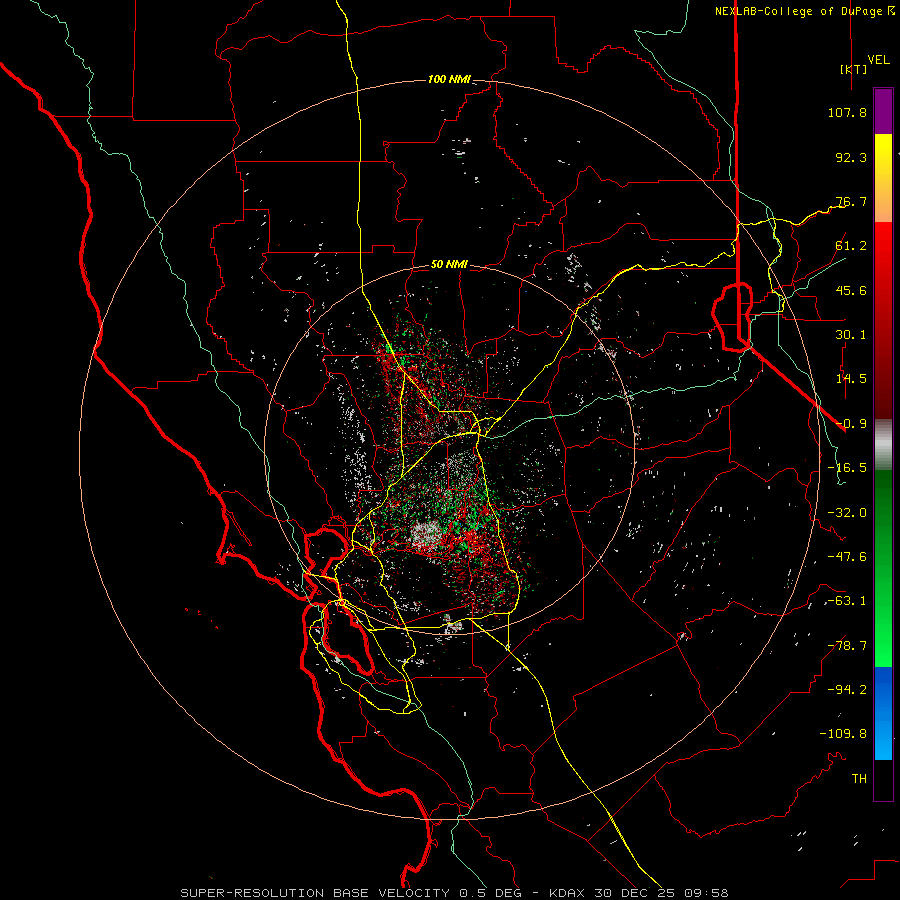Select the -32.0 legend value
The image size is (900, 900).
[x=847, y=513]
